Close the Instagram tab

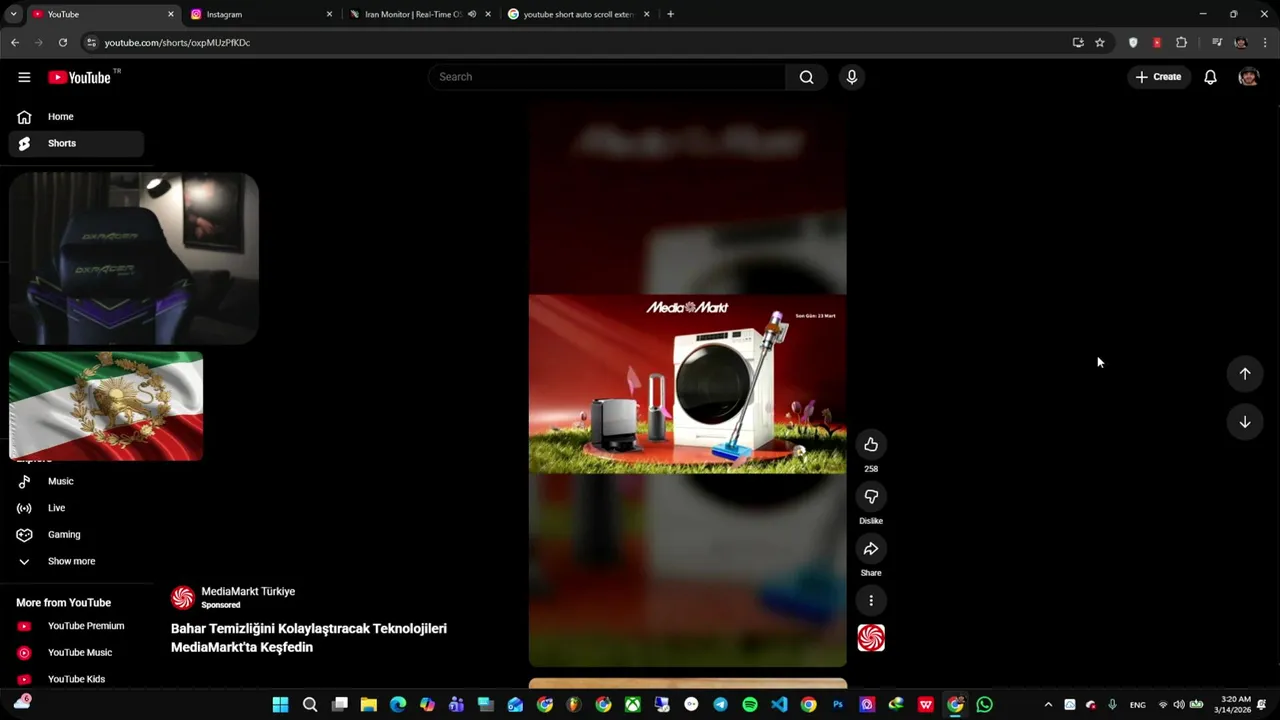click(329, 14)
